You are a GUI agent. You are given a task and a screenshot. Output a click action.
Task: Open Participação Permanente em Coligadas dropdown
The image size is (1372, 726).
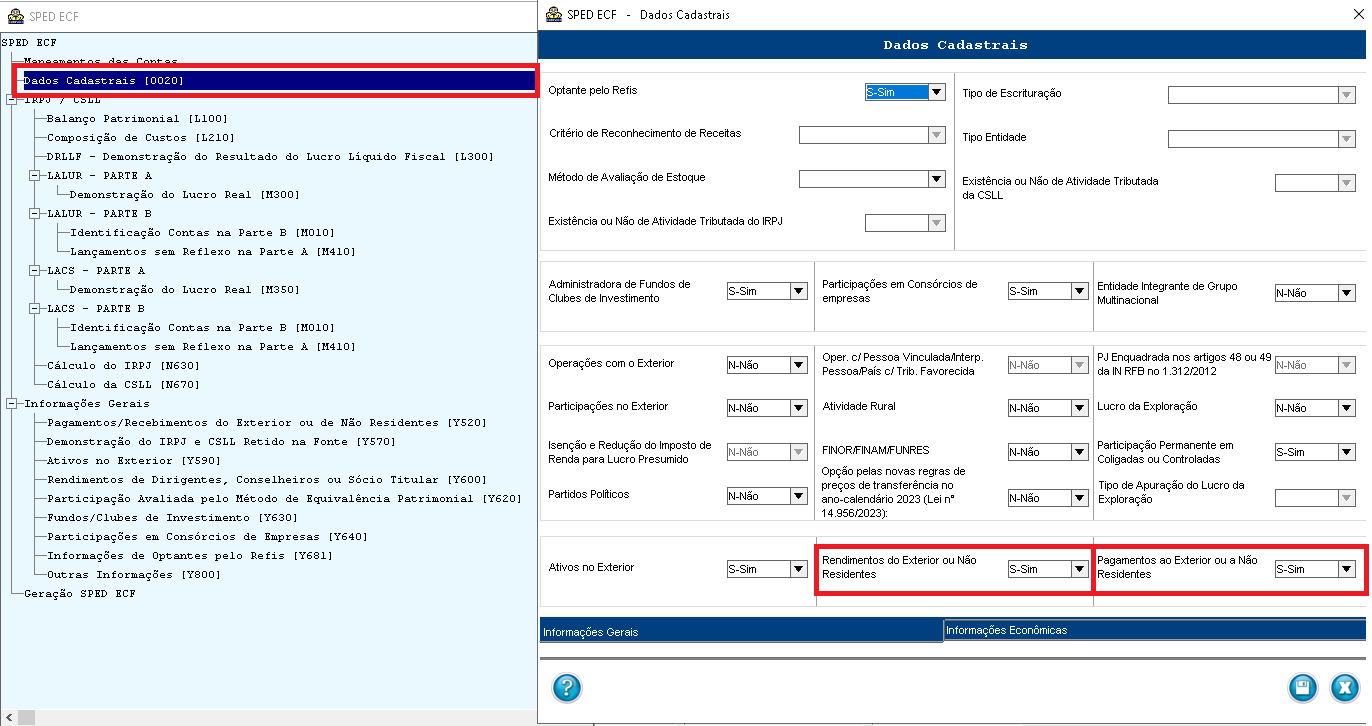click(x=1347, y=452)
